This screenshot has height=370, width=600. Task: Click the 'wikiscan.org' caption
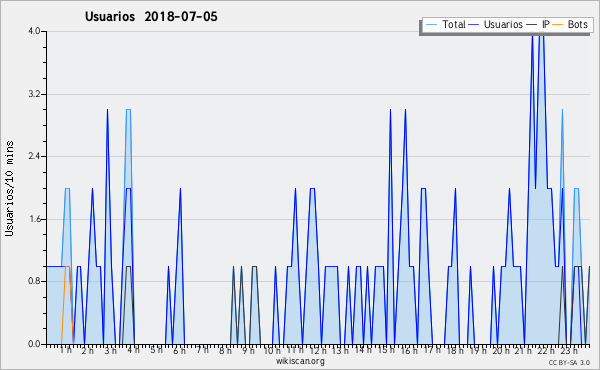pos(300,361)
